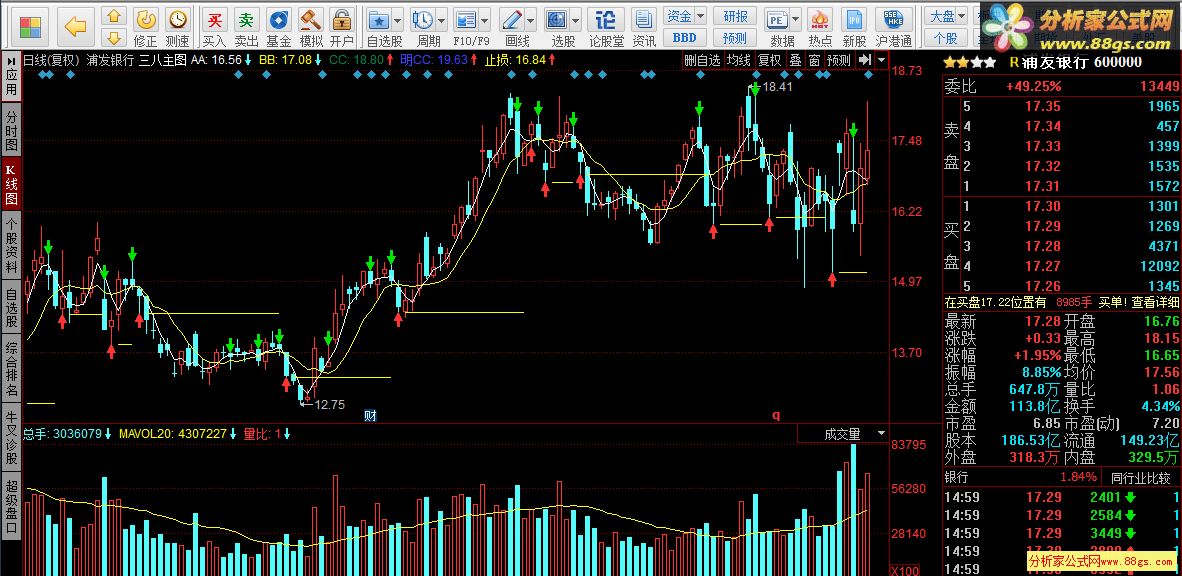The height and width of the screenshot is (576, 1182).
Task: Open the colorful four-square main menu icon
Action: (x=29, y=27)
